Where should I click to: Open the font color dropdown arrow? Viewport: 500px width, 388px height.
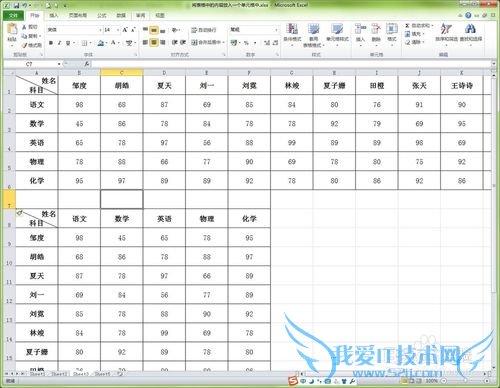119,43
